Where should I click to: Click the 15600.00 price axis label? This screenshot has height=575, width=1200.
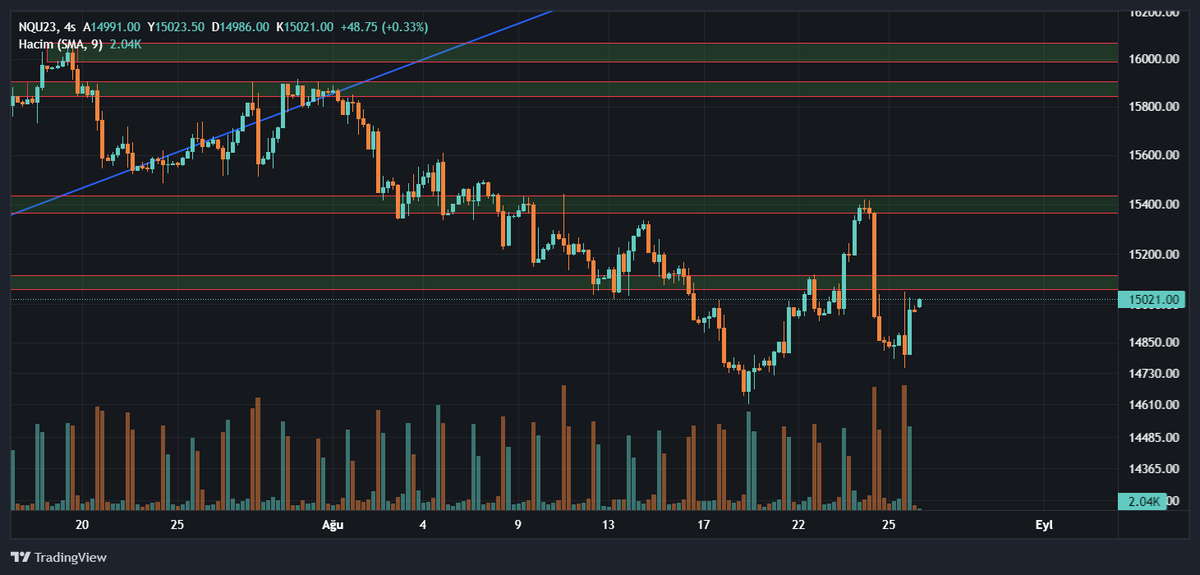point(1155,156)
